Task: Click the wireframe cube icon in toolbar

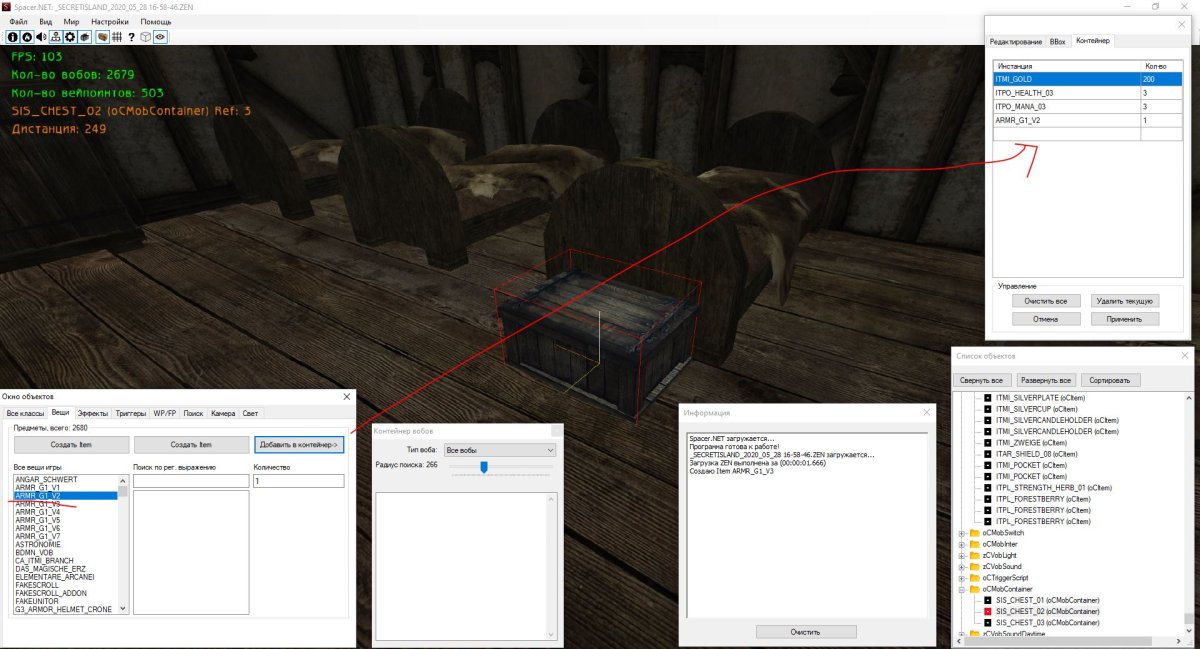Action: coord(146,36)
